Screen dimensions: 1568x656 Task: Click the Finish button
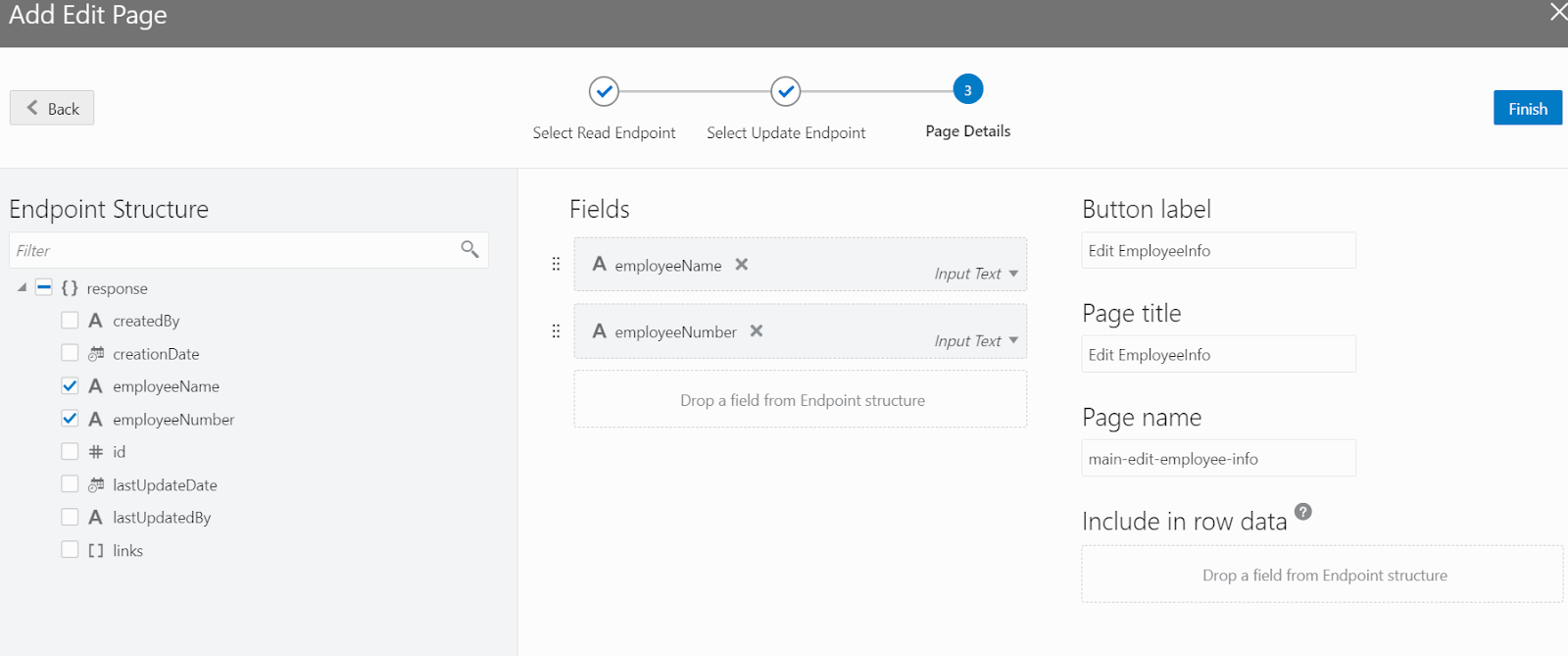click(x=1527, y=108)
